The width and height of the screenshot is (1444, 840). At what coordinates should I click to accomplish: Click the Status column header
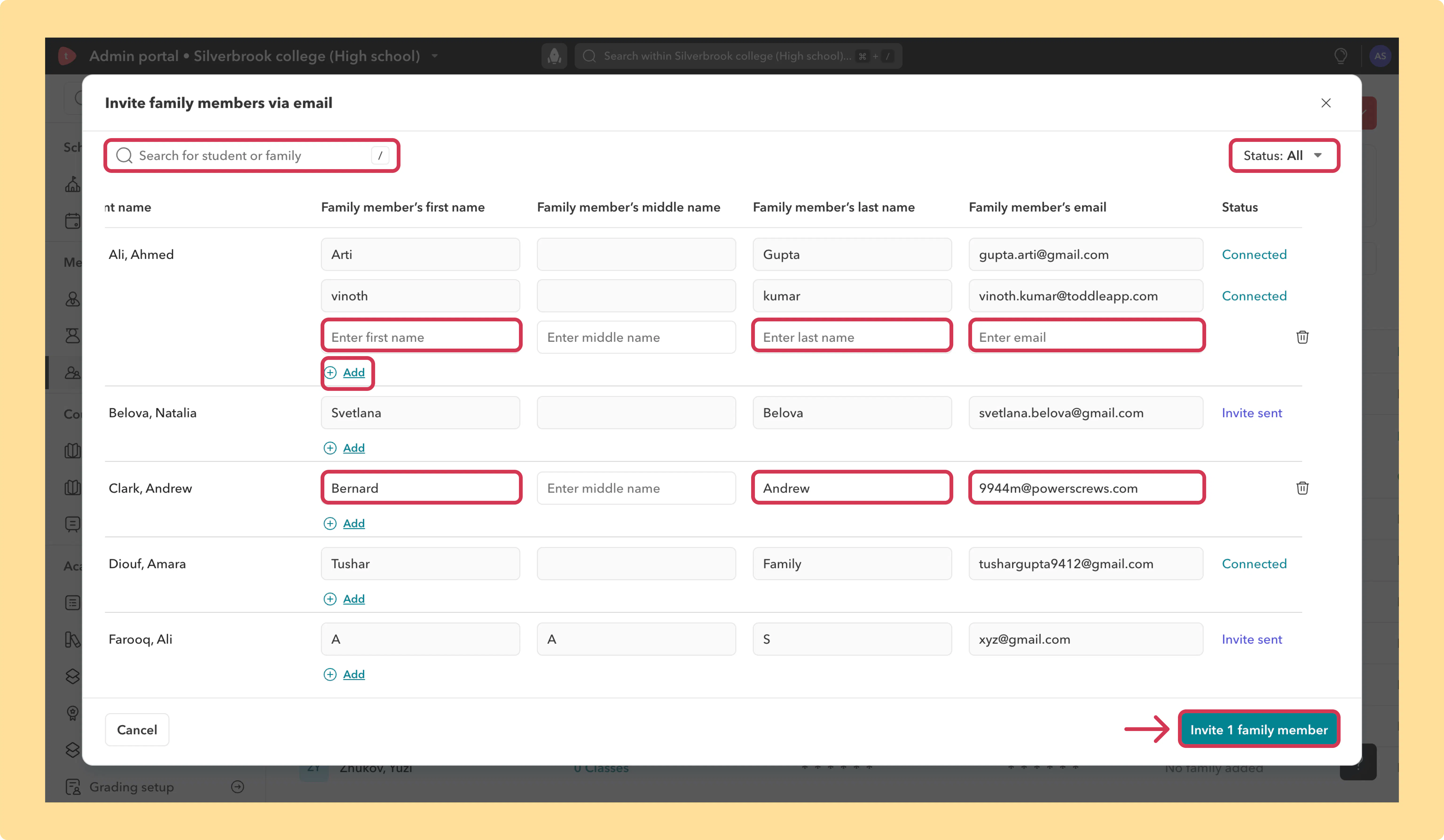click(1240, 207)
